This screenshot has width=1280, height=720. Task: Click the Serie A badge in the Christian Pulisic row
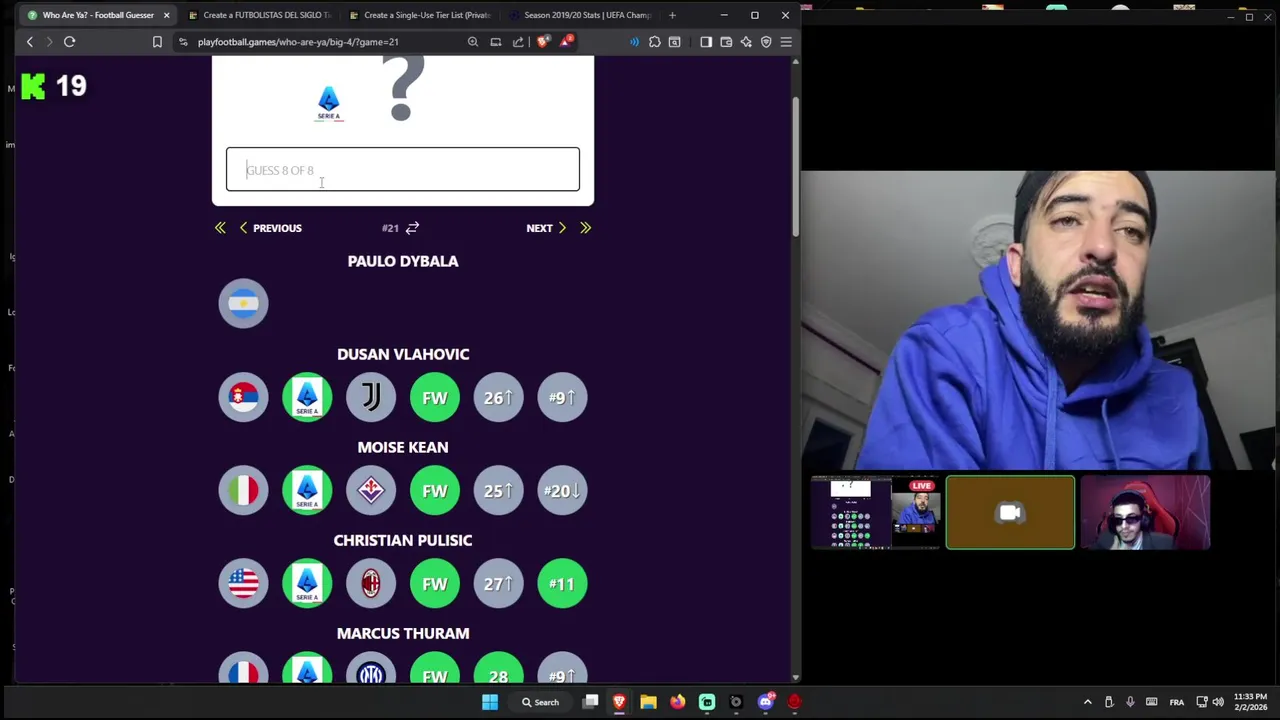point(307,583)
